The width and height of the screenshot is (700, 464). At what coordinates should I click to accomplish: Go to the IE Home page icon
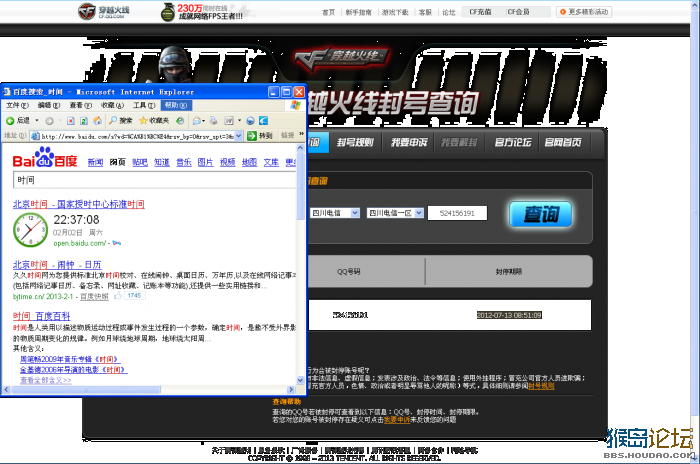97,121
